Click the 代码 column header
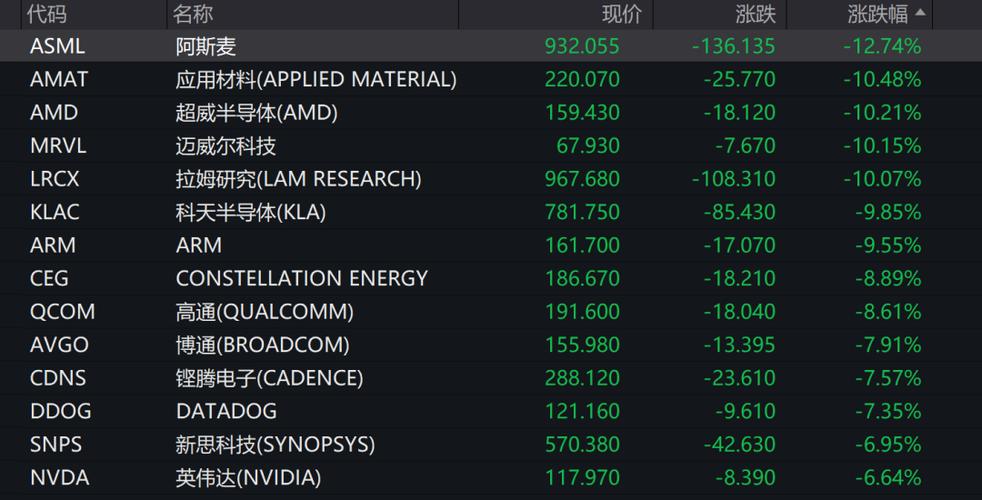 46,14
